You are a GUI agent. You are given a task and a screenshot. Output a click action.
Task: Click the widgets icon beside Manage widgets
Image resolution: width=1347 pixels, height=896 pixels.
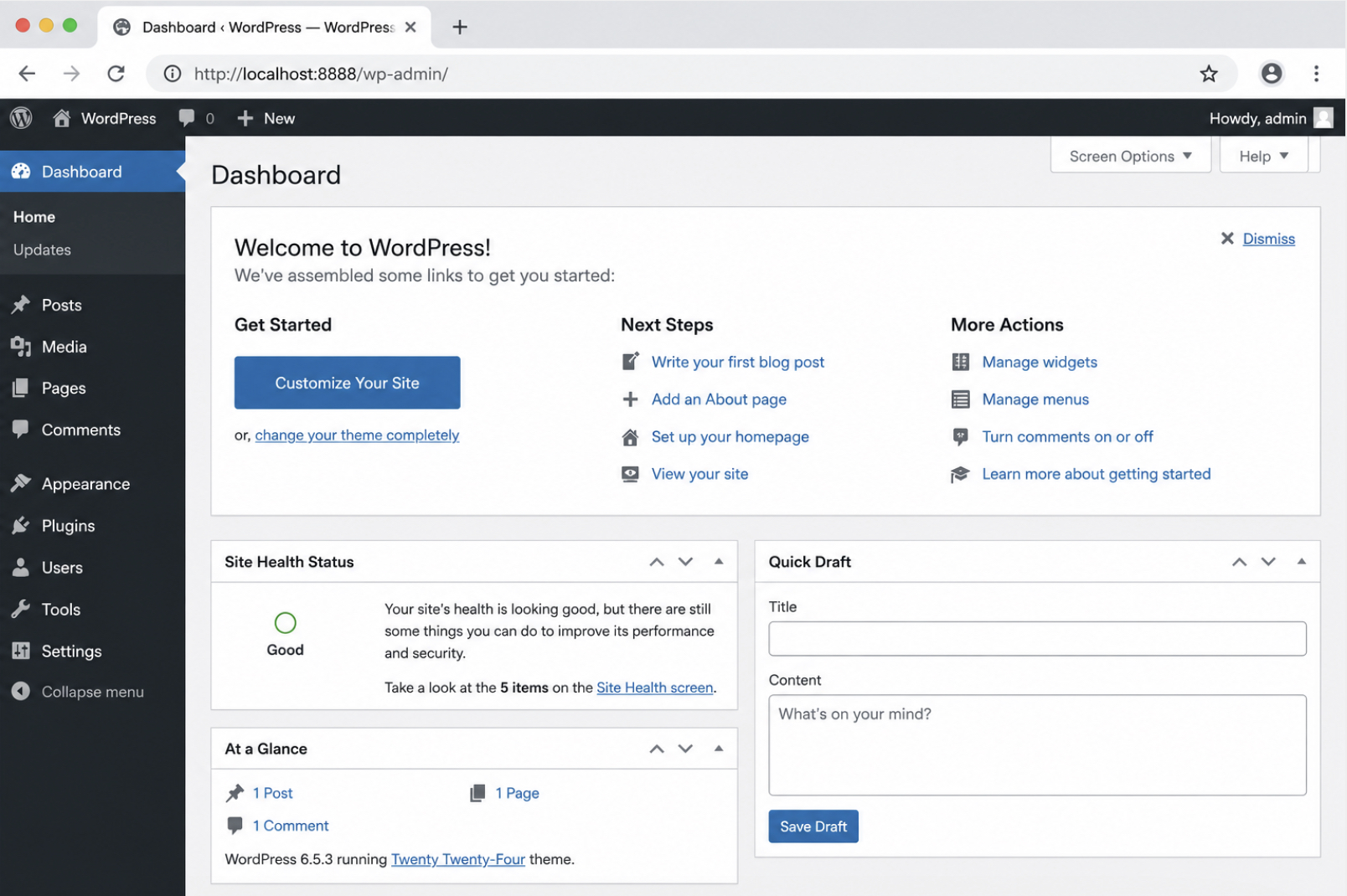click(x=961, y=362)
